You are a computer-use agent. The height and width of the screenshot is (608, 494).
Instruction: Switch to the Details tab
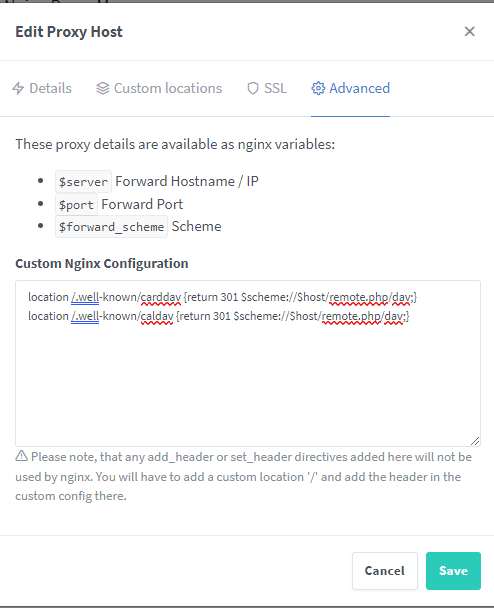pyautogui.click(x=42, y=88)
